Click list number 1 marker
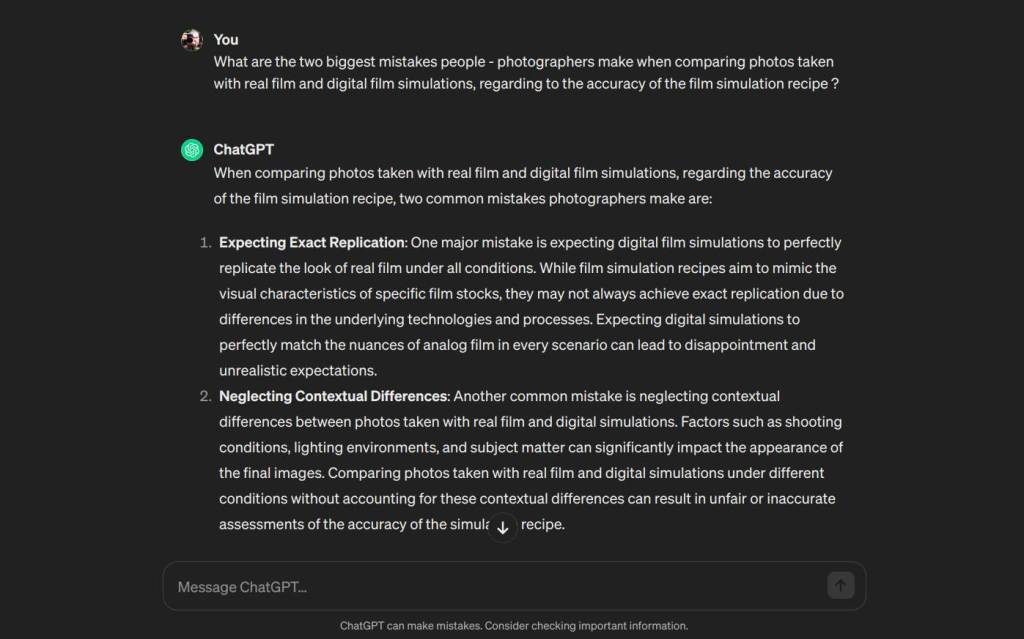1024x639 pixels. [206, 242]
